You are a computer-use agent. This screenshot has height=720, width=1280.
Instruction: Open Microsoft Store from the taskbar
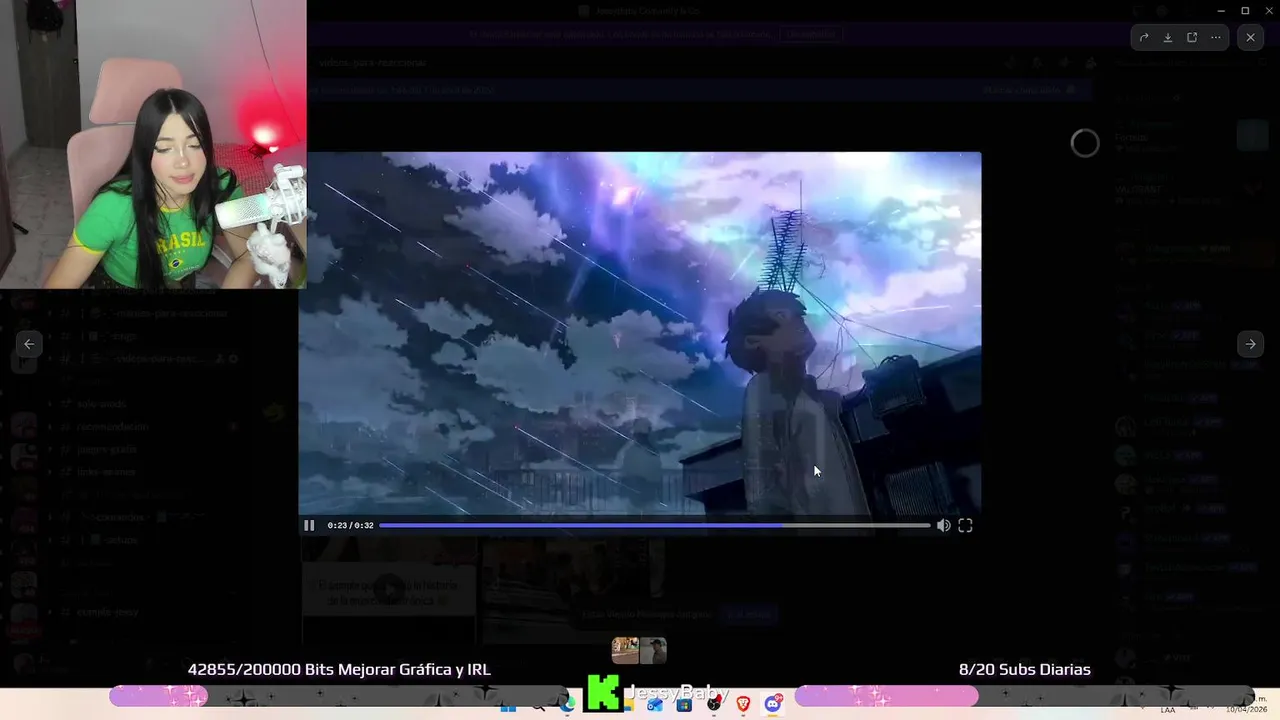[x=684, y=705]
